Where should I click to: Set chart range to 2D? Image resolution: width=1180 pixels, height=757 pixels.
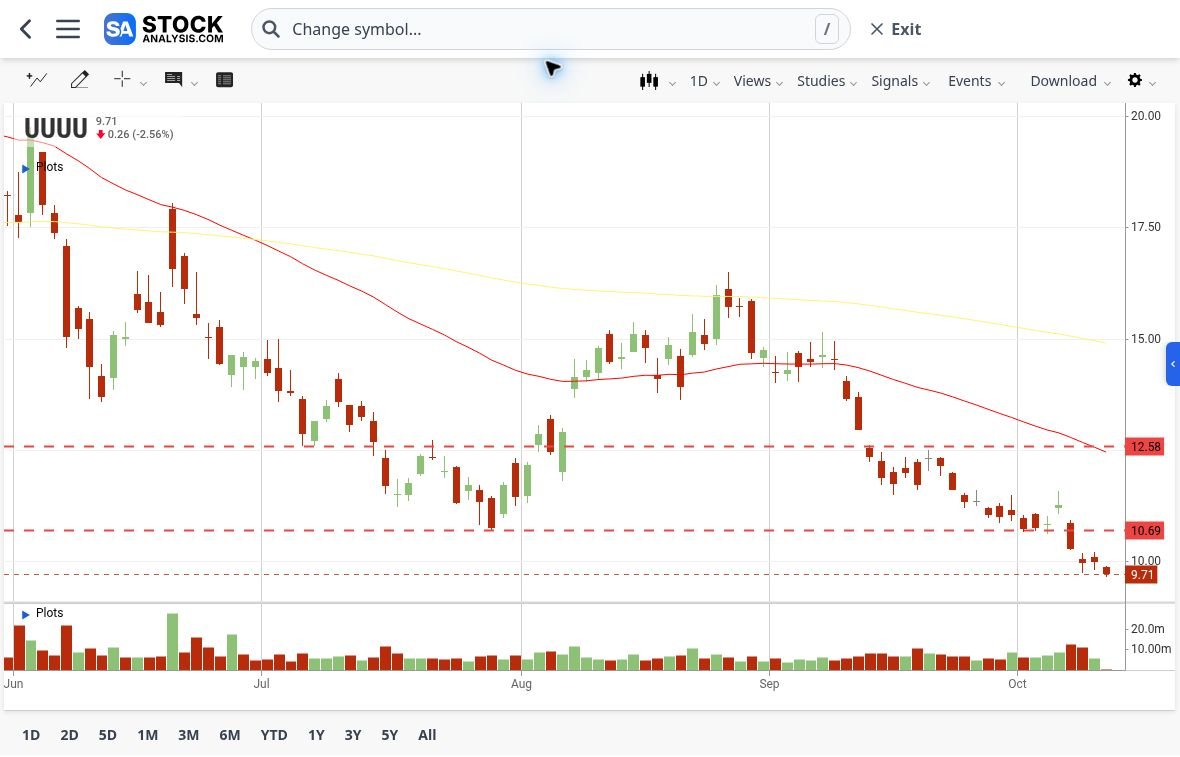(69, 735)
